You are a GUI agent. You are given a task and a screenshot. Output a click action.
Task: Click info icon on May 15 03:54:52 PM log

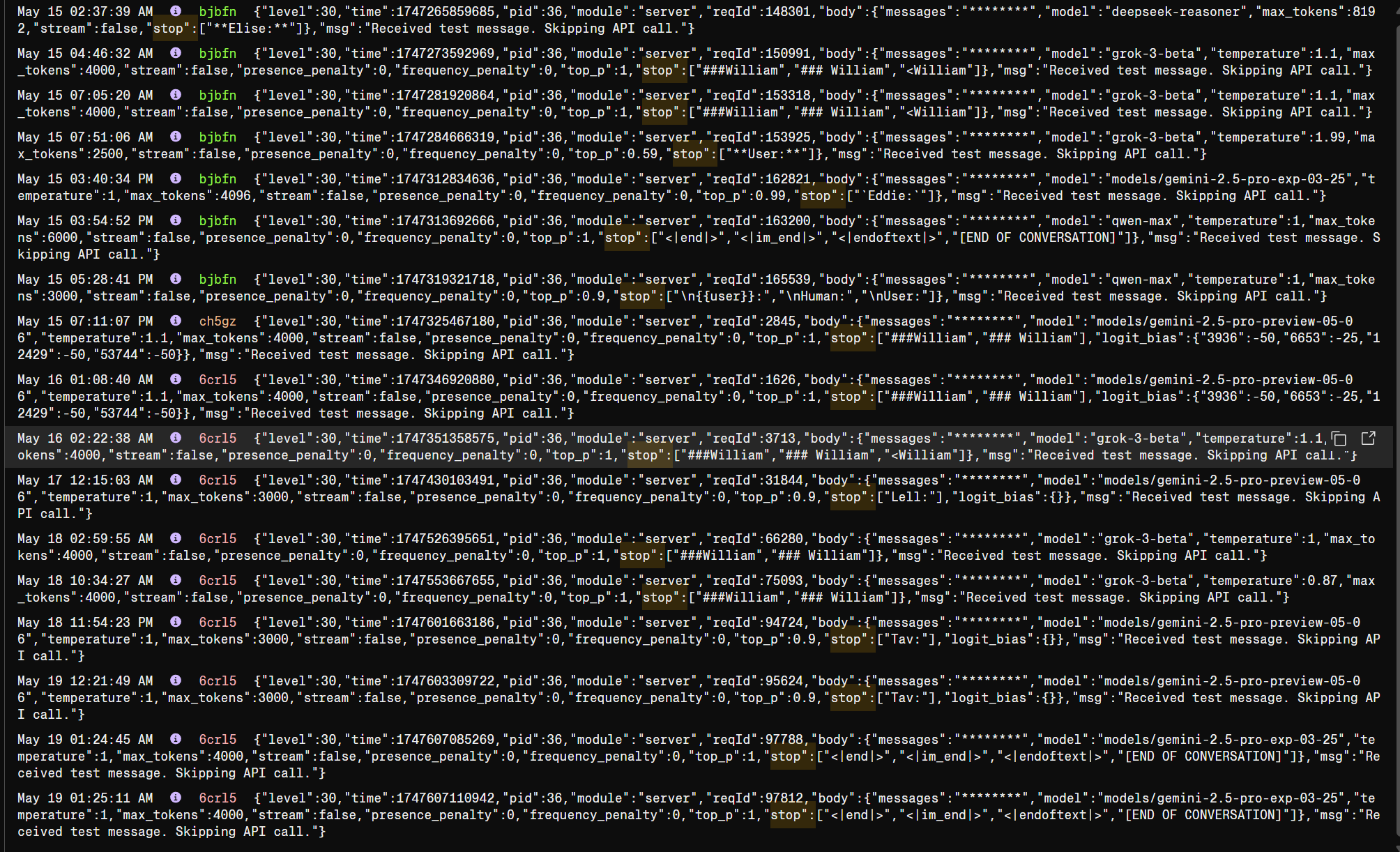tap(176, 220)
